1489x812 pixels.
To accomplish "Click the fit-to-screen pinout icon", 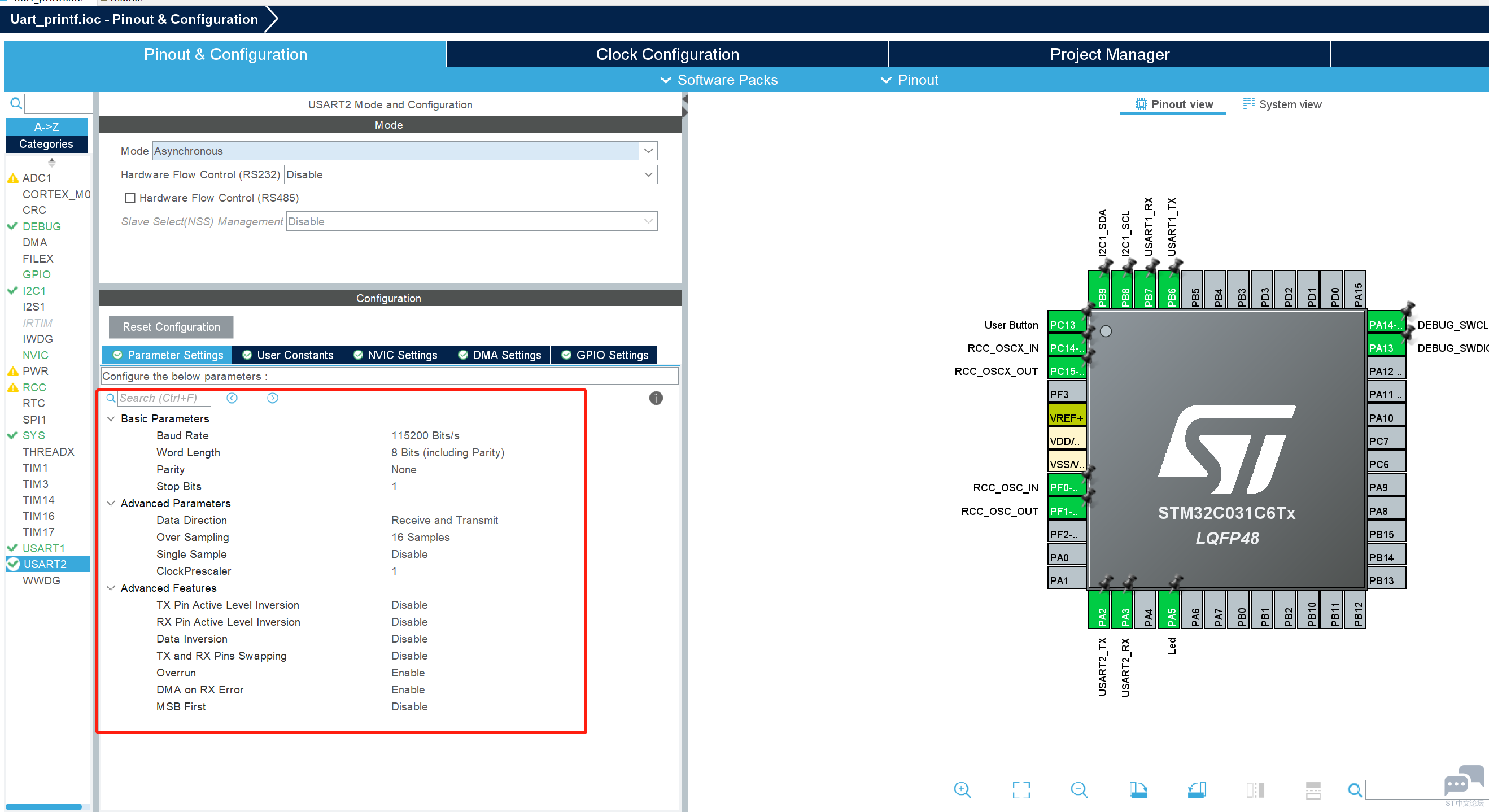I will (1021, 789).
